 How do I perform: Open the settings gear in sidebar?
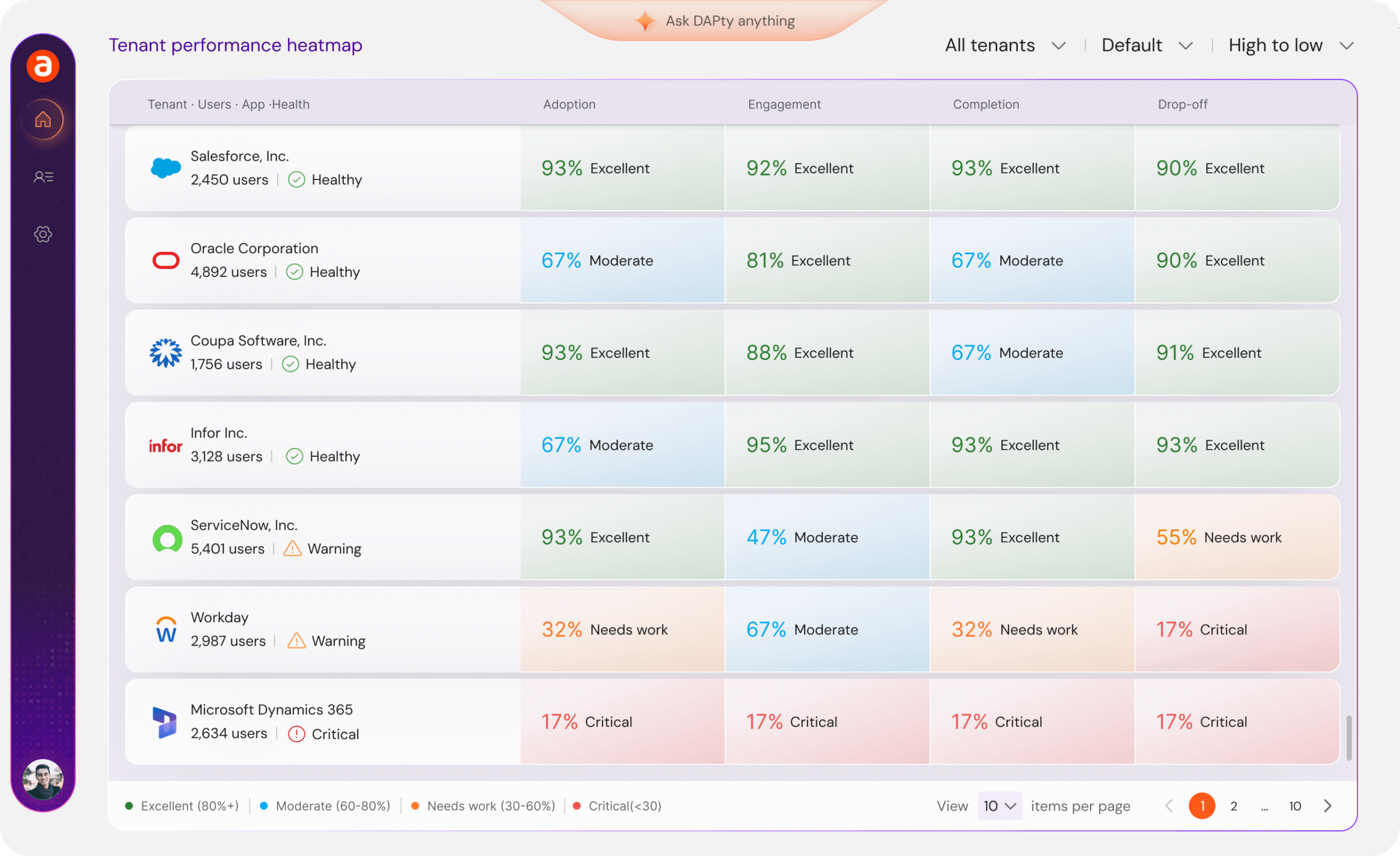[x=43, y=234]
